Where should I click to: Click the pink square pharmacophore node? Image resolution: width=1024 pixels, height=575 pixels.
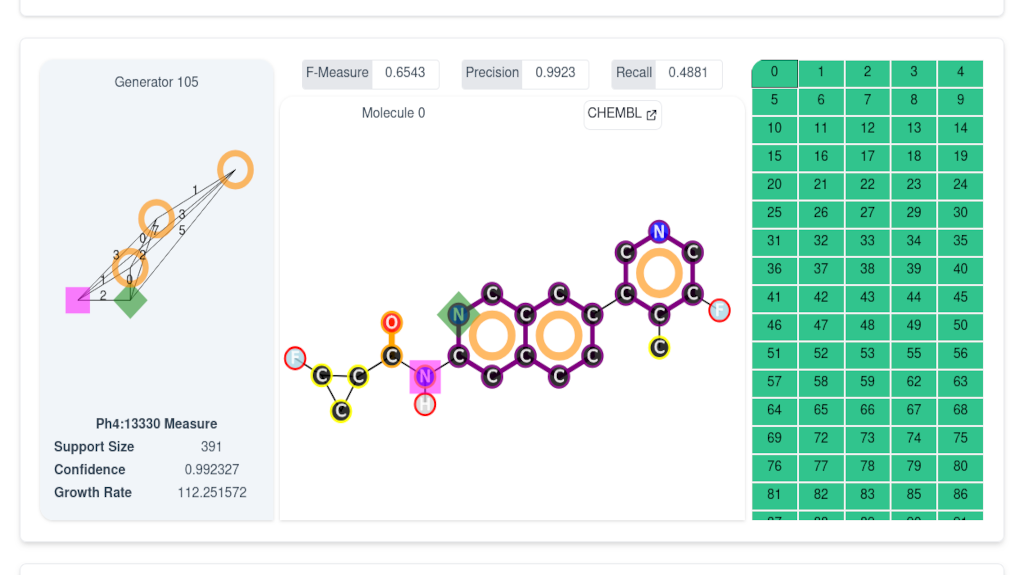(x=78, y=300)
